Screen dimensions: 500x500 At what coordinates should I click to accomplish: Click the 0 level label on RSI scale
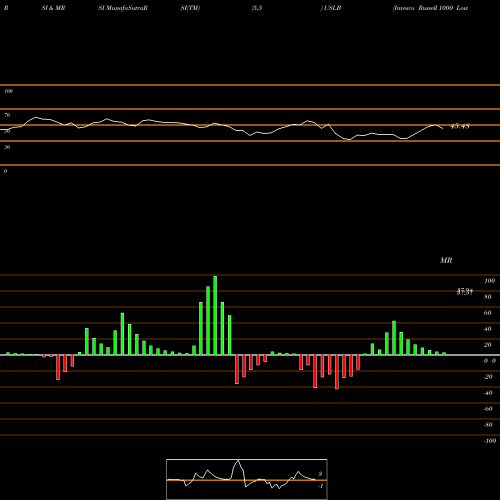pos(5,171)
